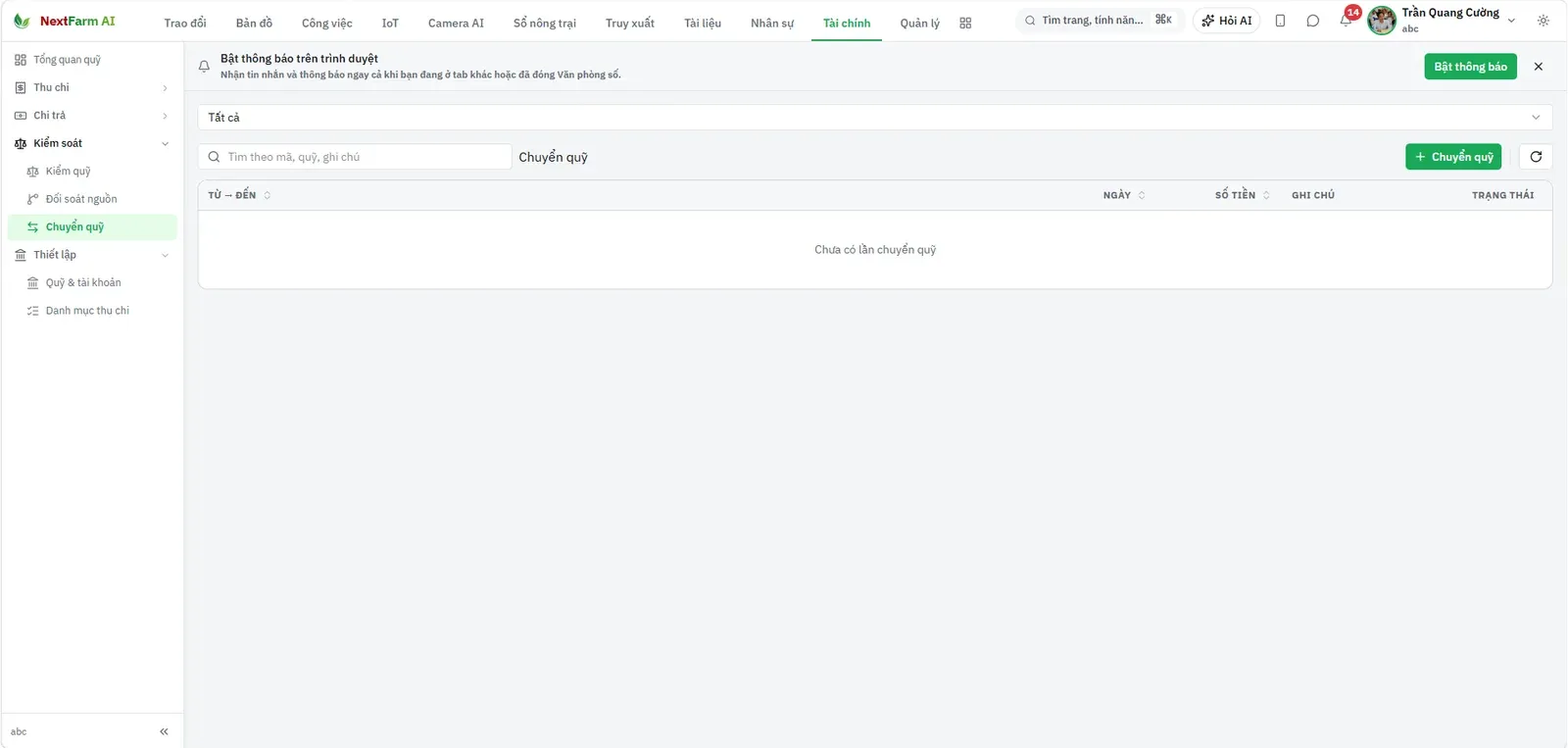
Task: Select the Sổ nông trại tab
Action: 545,23
